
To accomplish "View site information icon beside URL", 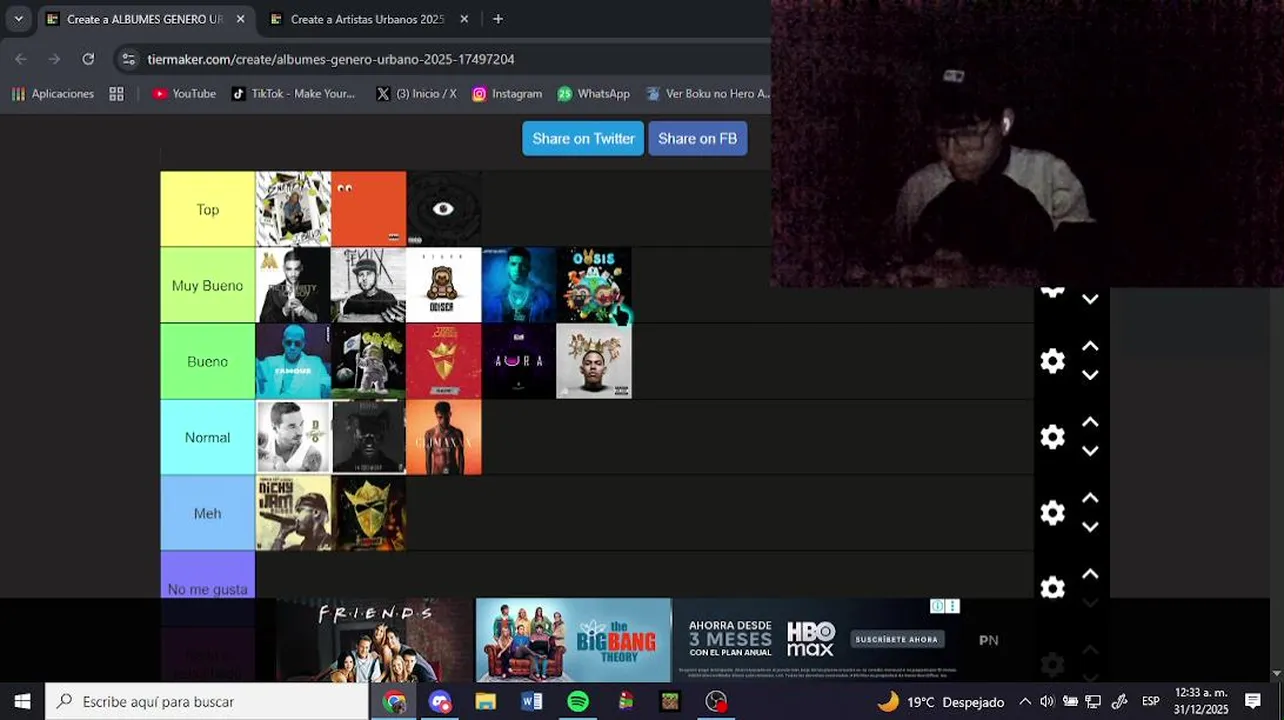I will [128, 59].
